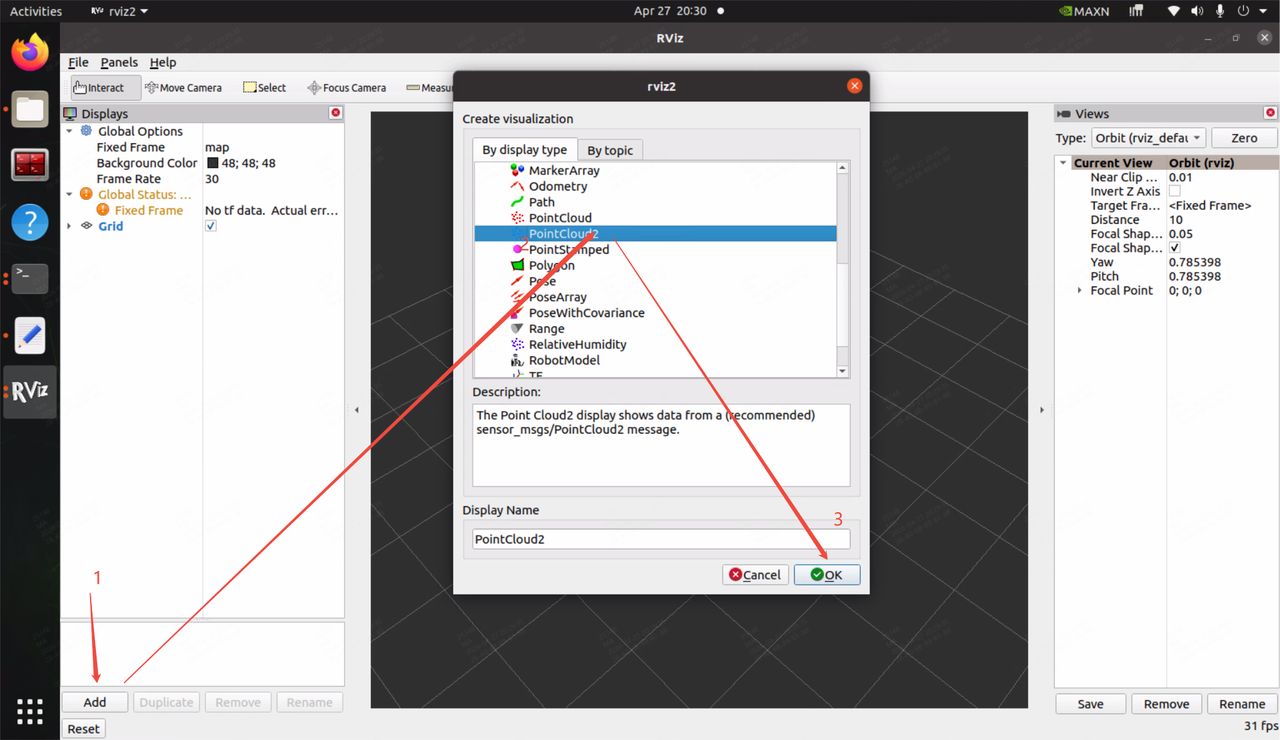This screenshot has width=1280, height=740.
Task: Select the Range display type
Action: click(x=546, y=329)
